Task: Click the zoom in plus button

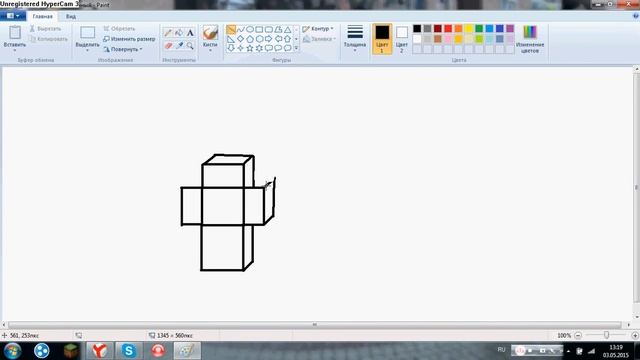Action: tap(635, 336)
